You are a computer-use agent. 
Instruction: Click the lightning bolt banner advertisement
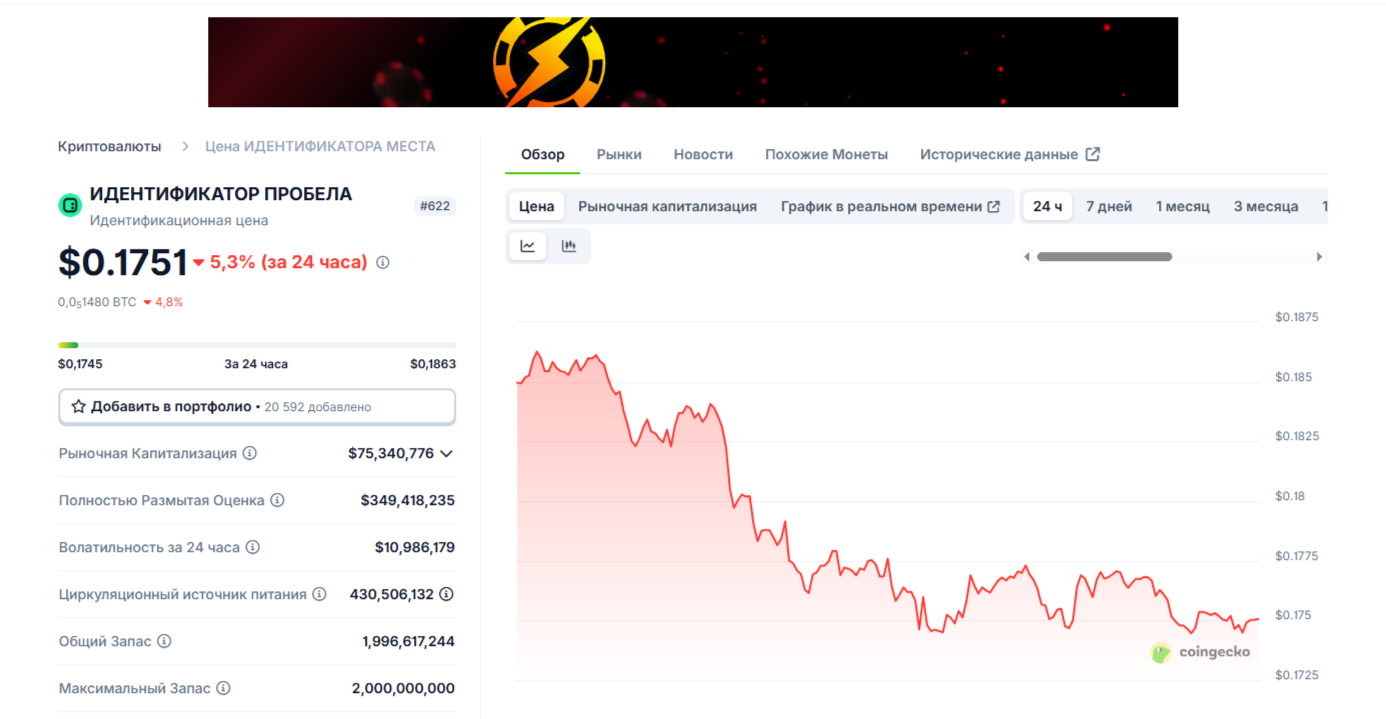point(693,62)
